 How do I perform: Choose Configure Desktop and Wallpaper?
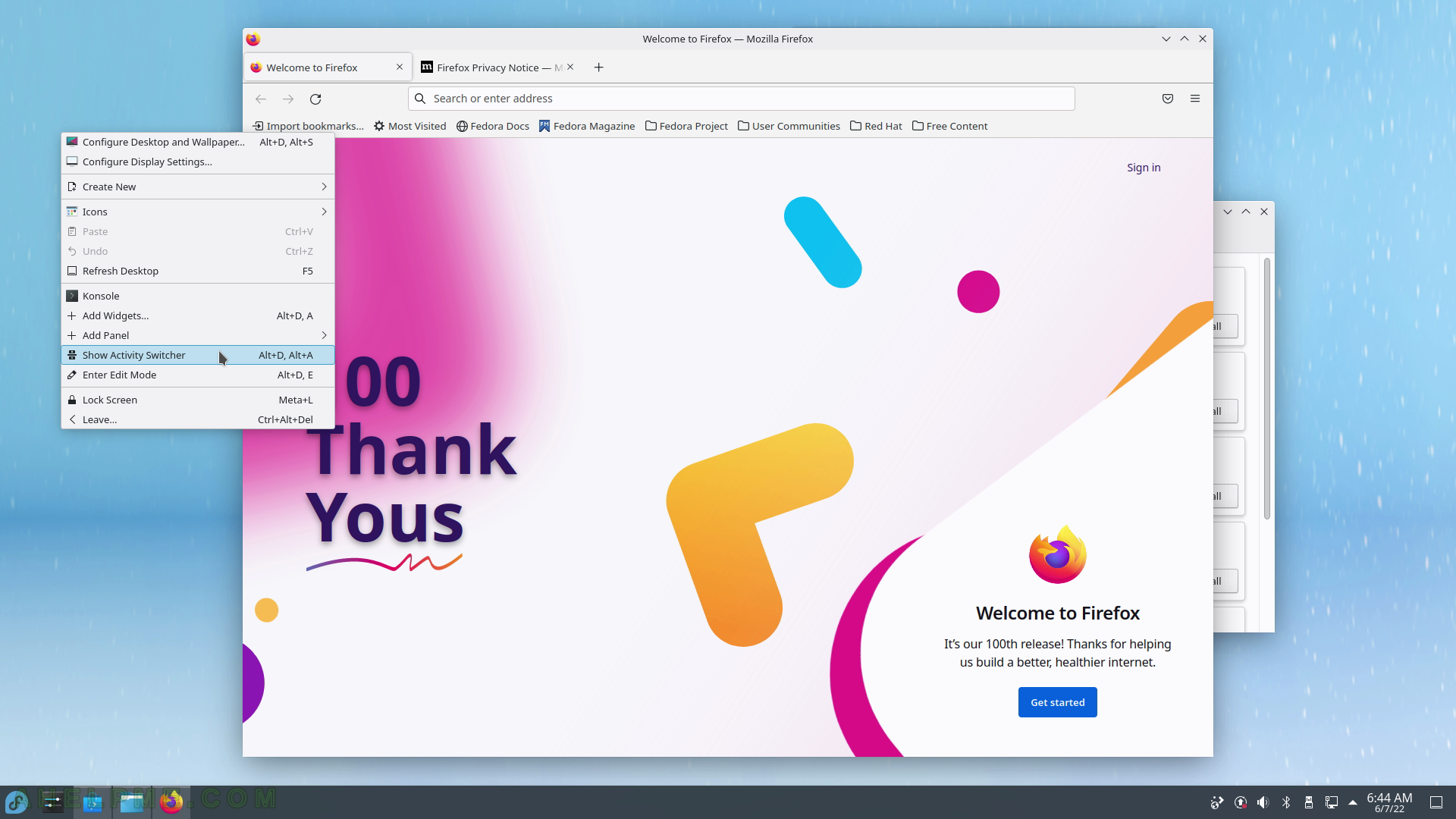click(198, 142)
